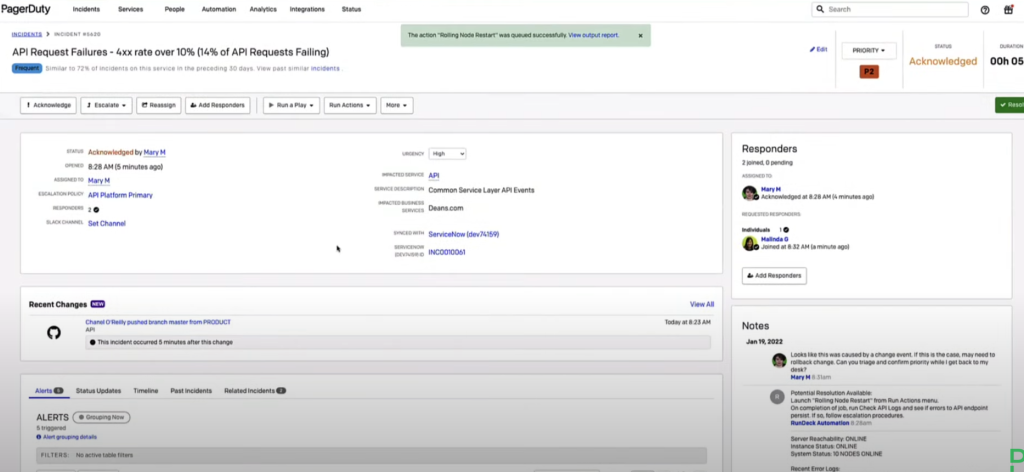Screen dimensions: 1024x472
Task: Open the API Platform Primary escalation policy
Action: (x=120, y=195)
